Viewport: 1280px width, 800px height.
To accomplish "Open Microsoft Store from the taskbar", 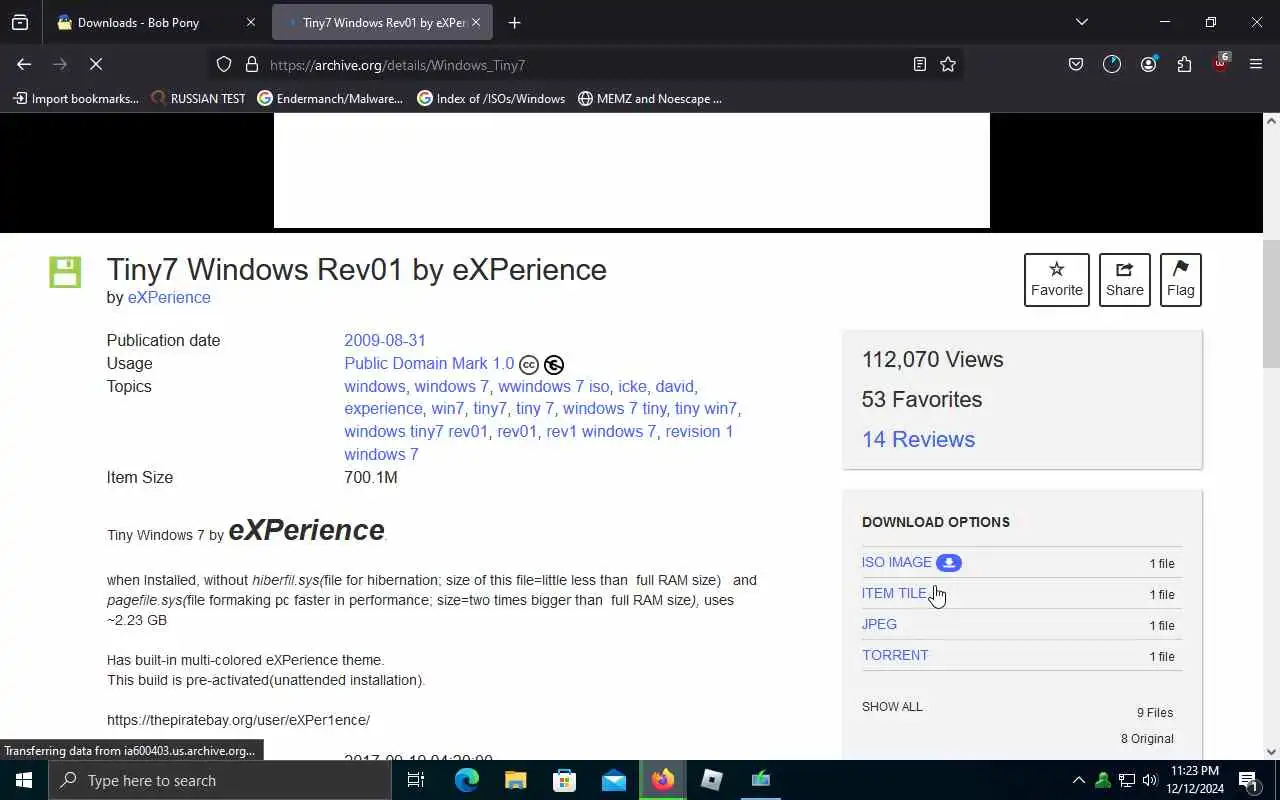I will 565,780.
